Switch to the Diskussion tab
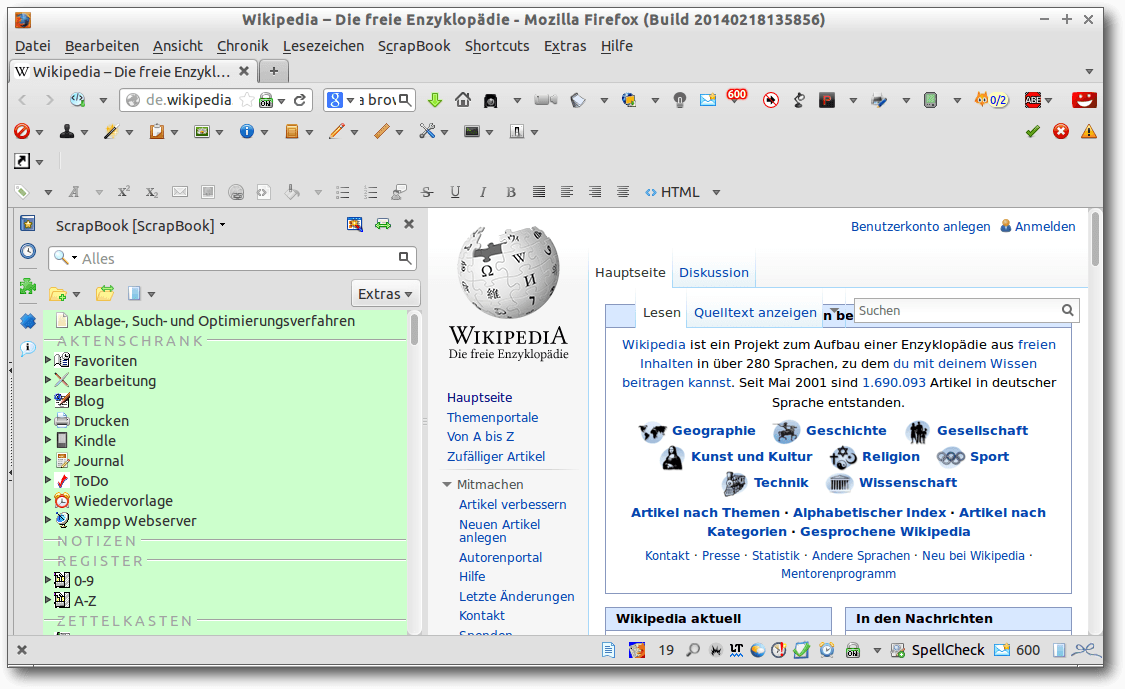 (x=714, y=273)
